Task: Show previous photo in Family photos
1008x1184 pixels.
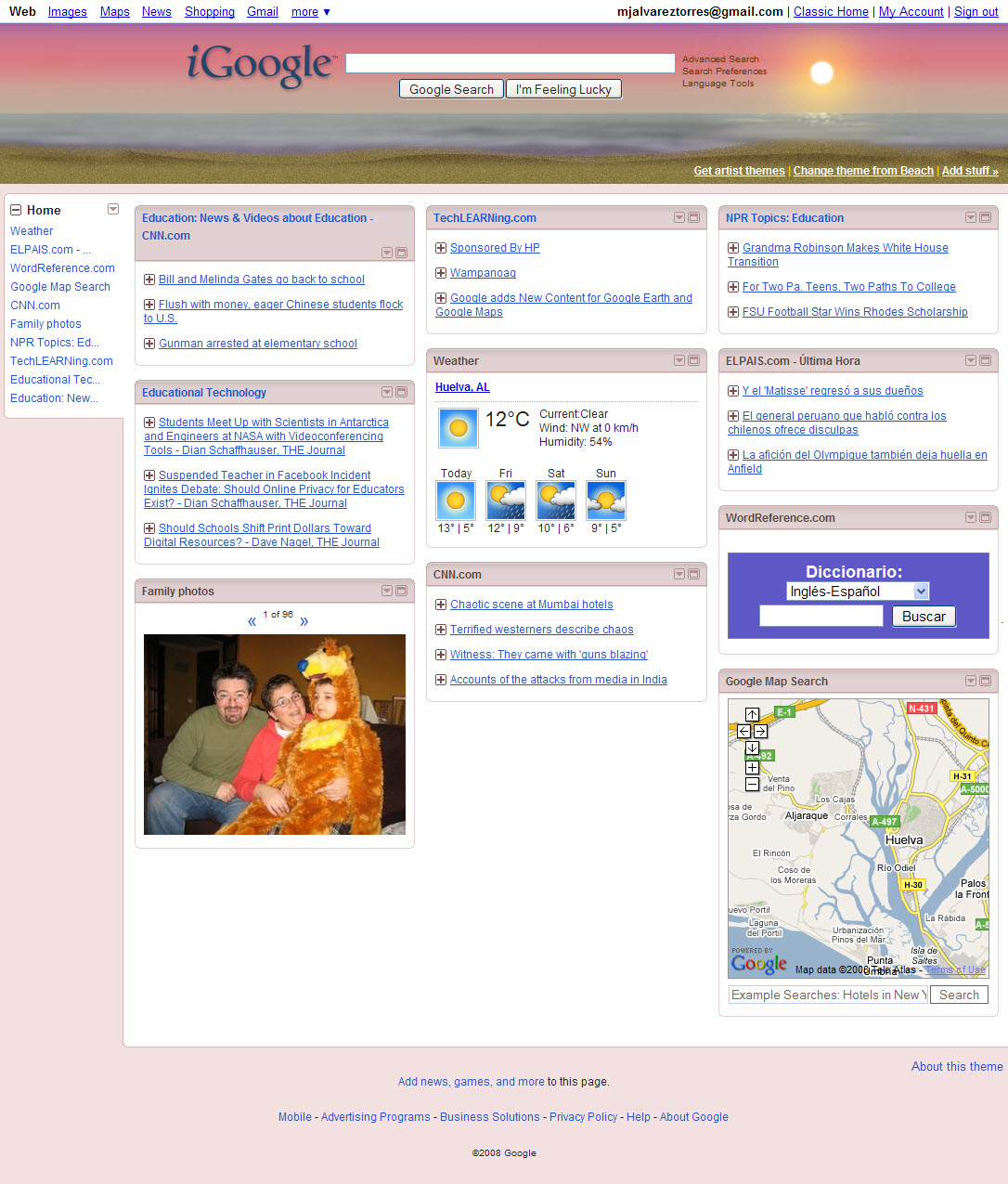Action: (x=252, y=621)
